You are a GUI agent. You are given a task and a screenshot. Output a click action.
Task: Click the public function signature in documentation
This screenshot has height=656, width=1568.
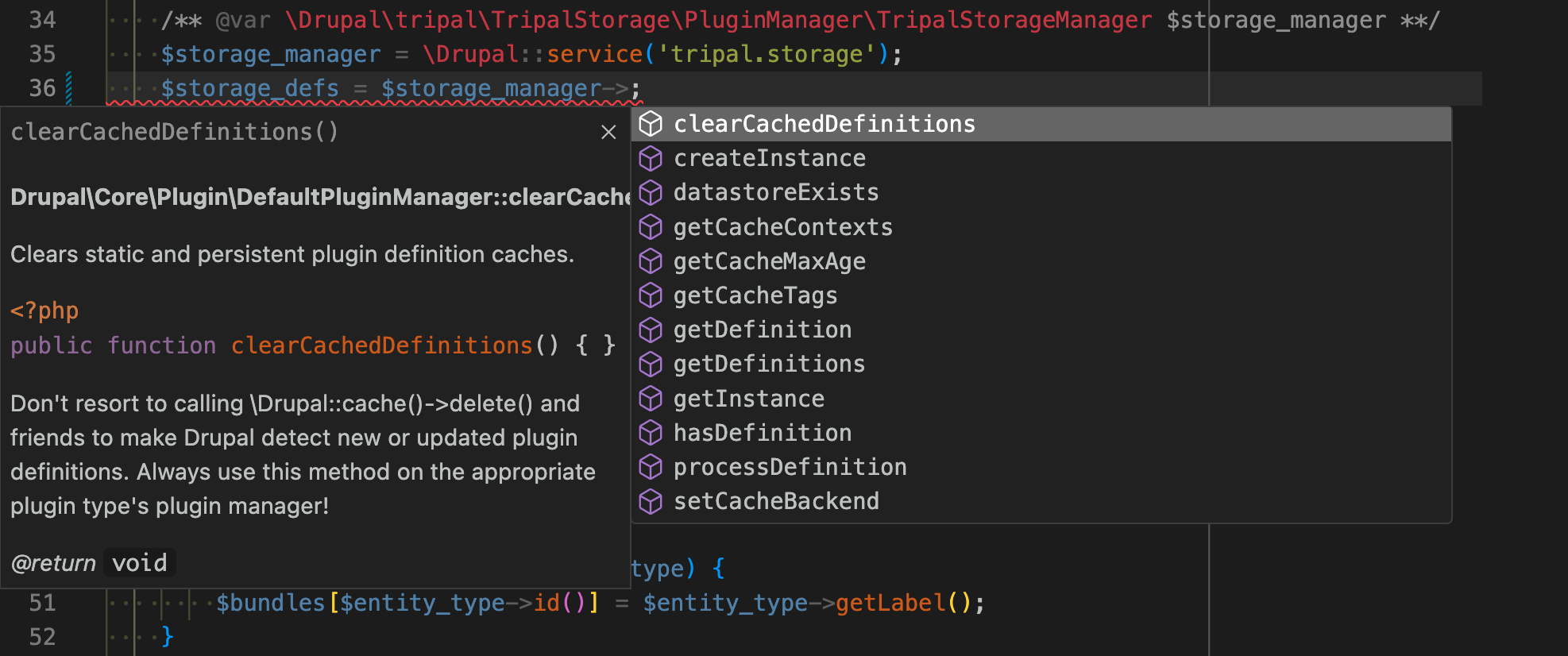(x=313, y=345)
